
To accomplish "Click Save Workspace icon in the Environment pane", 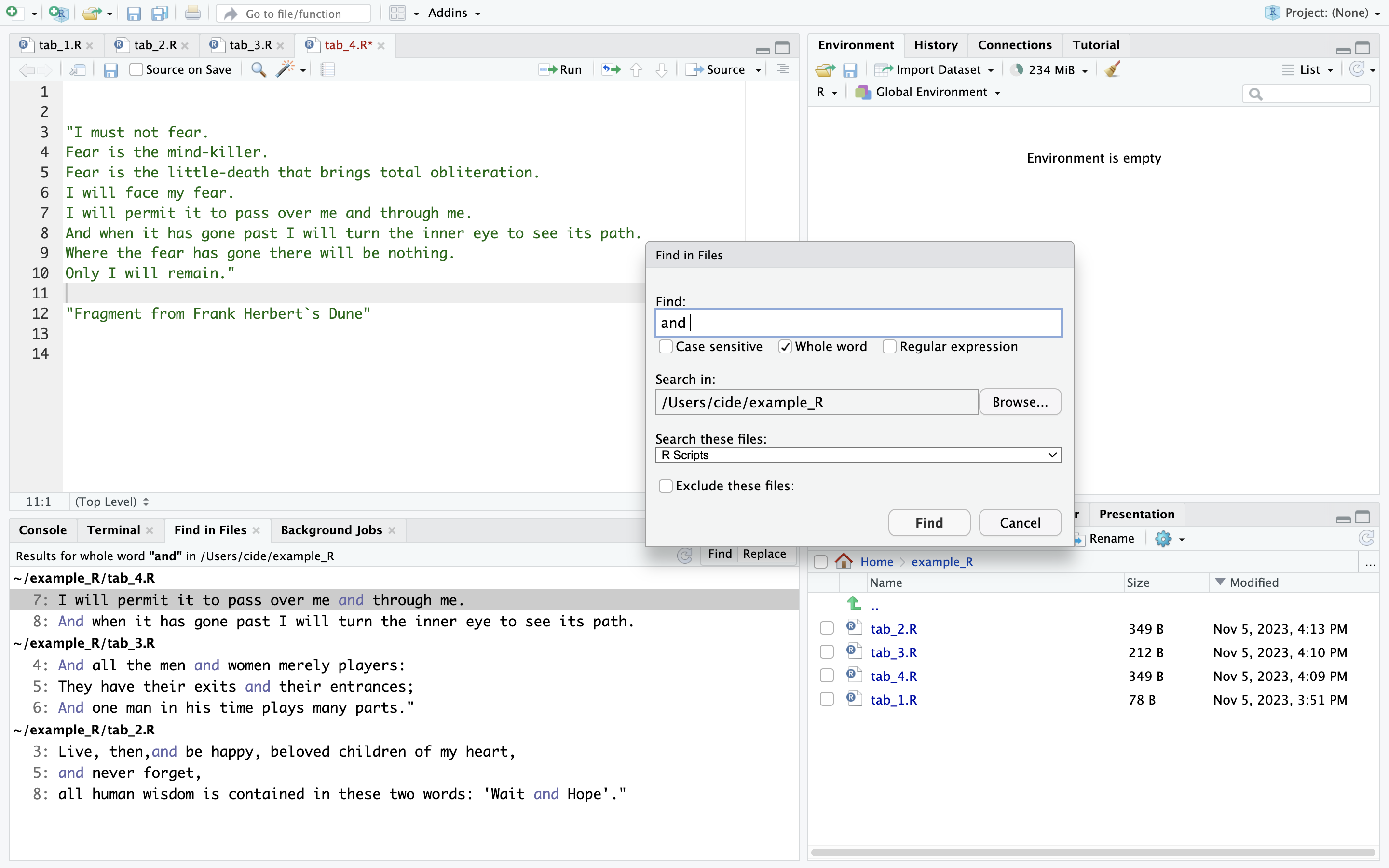I will [x=850, y=70].
